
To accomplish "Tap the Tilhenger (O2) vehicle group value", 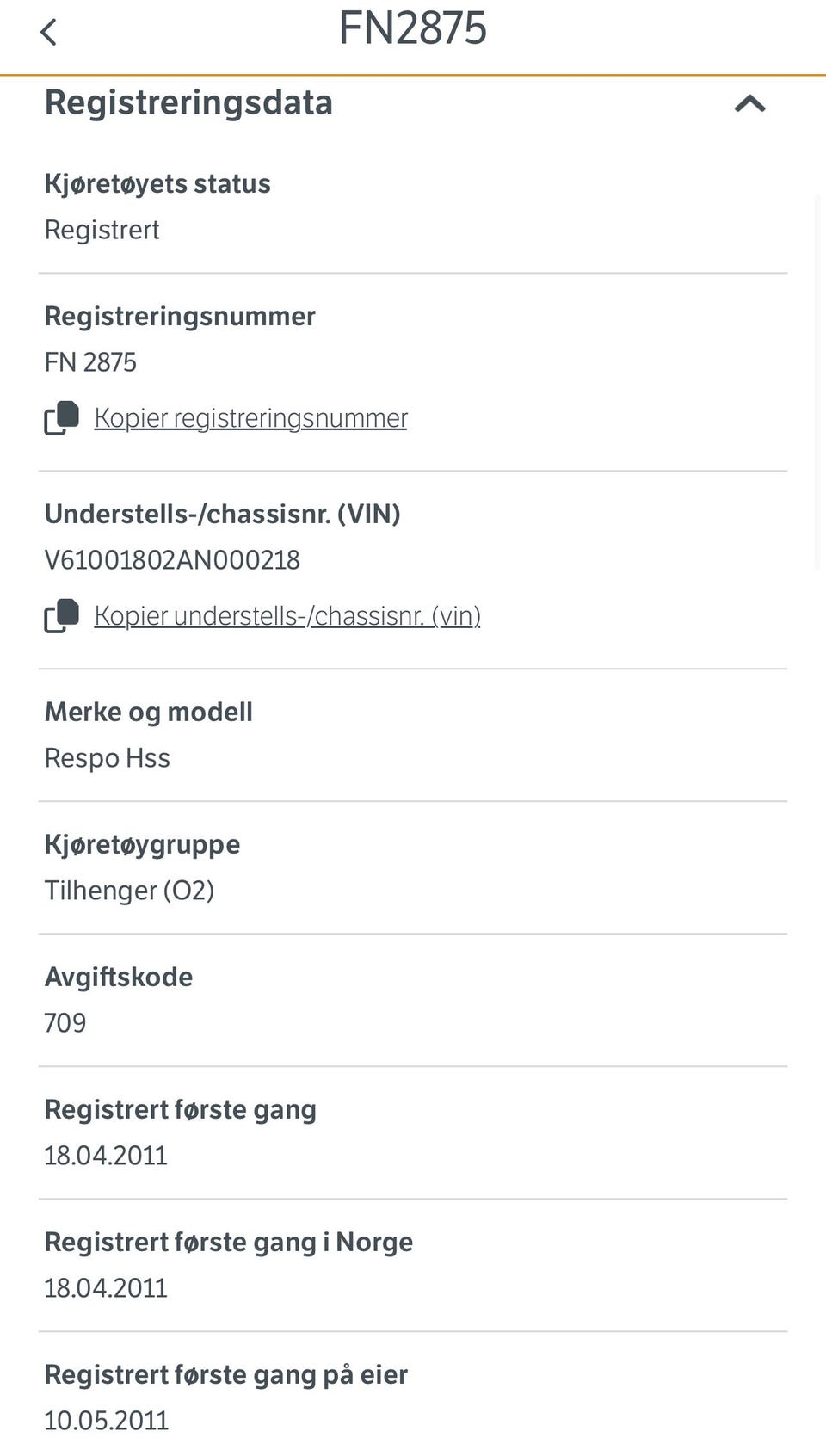I will tap(129, 891).
